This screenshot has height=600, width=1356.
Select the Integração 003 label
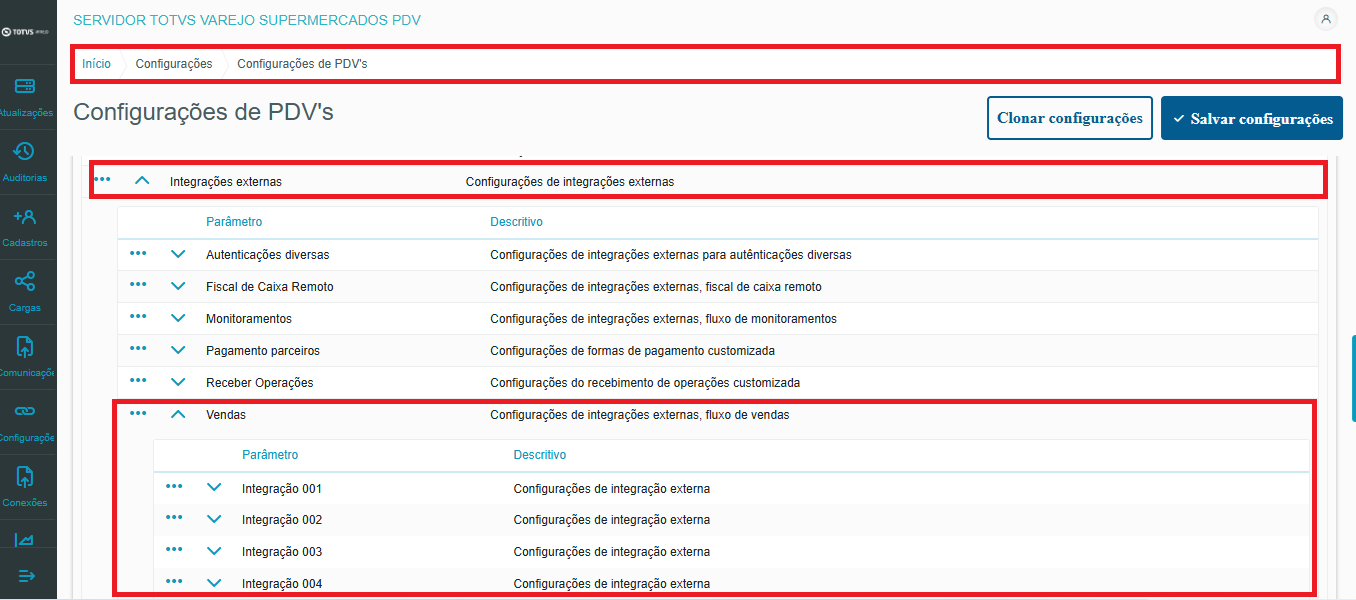pyautogui.click(x=282, y=552)
